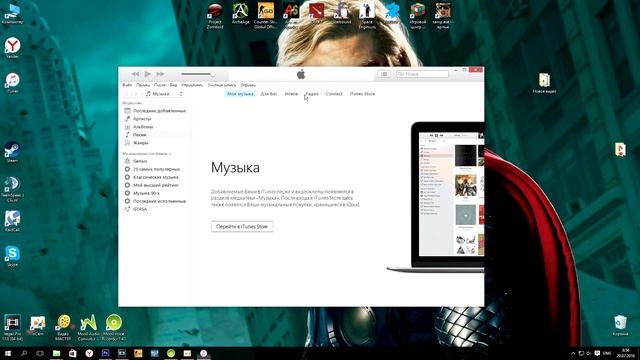Open the Файл menu
Screen dimensions: 640x360
click(x=127, y=85)
